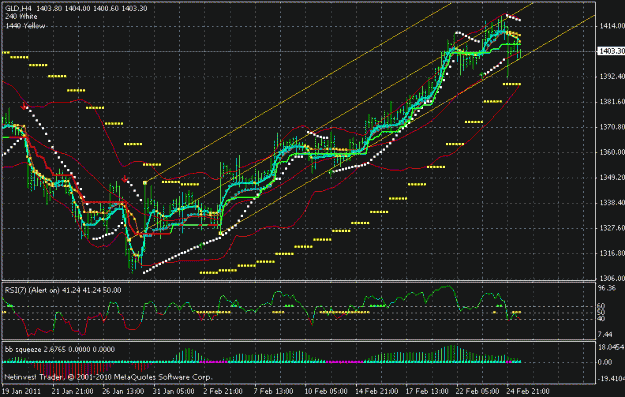The image size is (625, 397).
Task: Click the '24 Feb 21:00' date label
Action: (x=527, y=391)
